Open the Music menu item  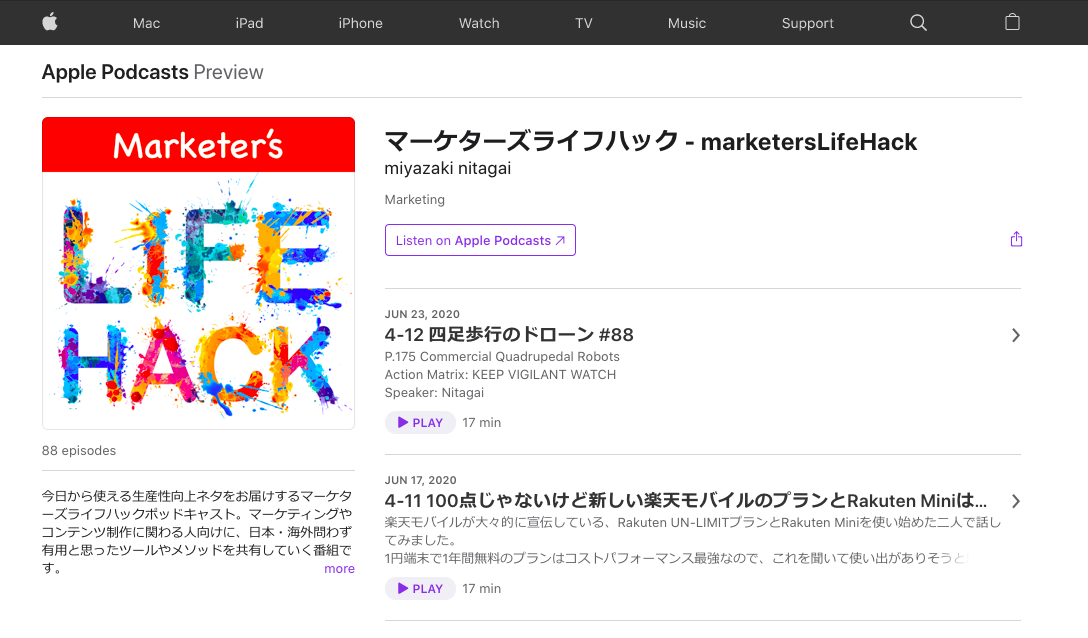[686, 23]
